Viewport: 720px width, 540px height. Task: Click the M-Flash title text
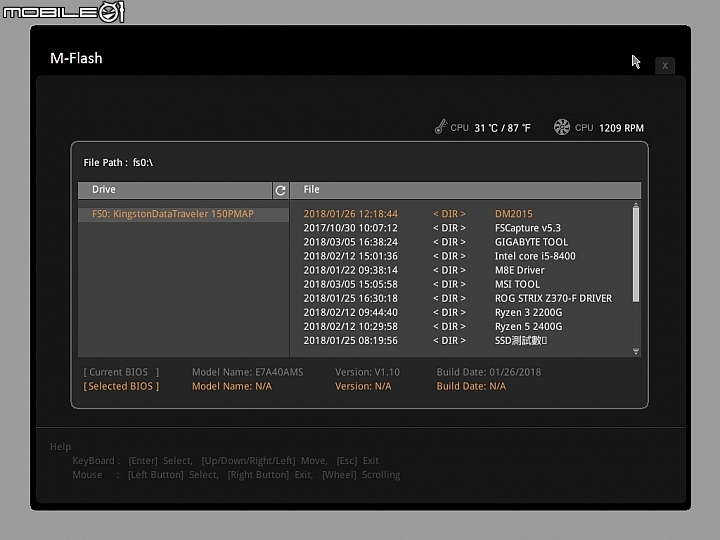(x=76, y=58)
